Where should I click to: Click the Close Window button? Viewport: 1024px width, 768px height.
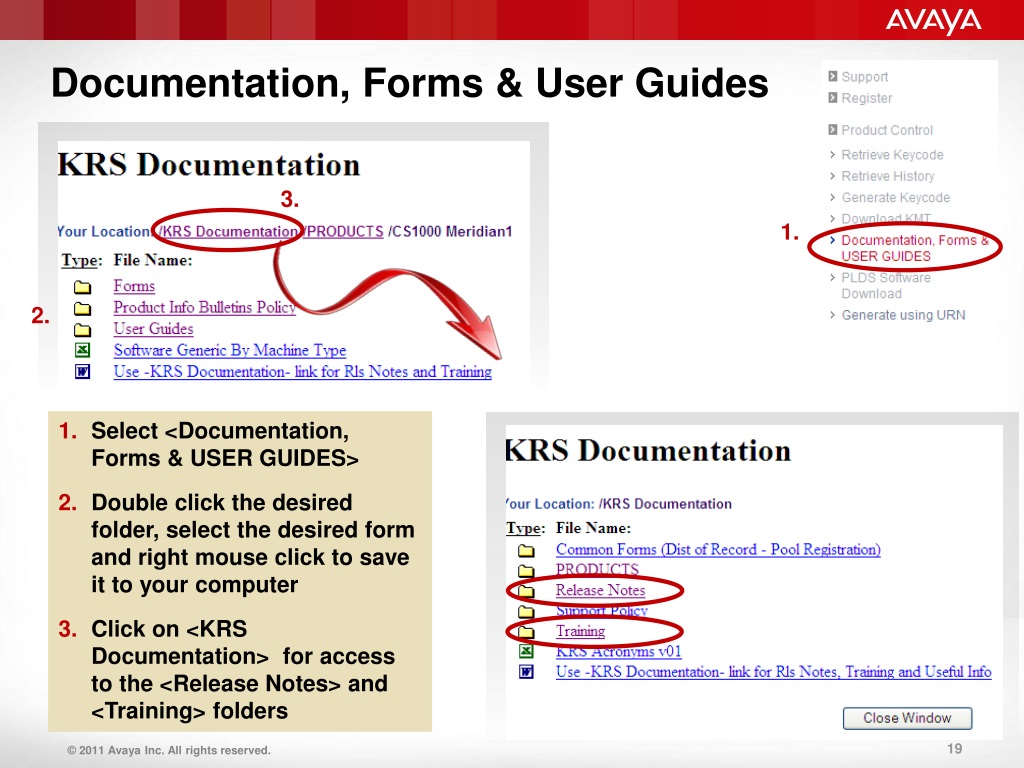(907, 718)
